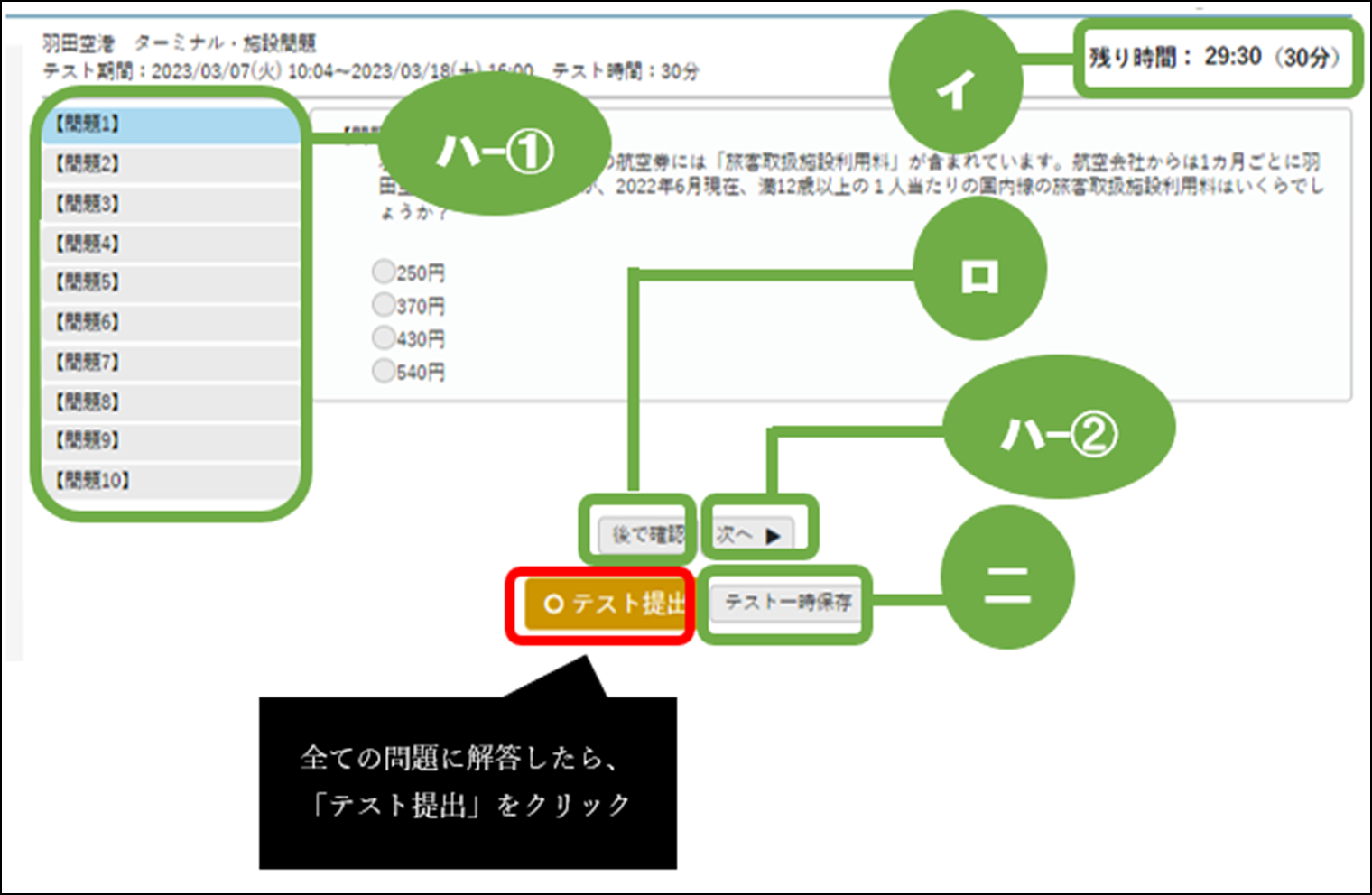Image resolution: width=1372 pixels, height=895 pixels.
Task: Mark question with 後で確認 button
Action: tap(642, 535)
